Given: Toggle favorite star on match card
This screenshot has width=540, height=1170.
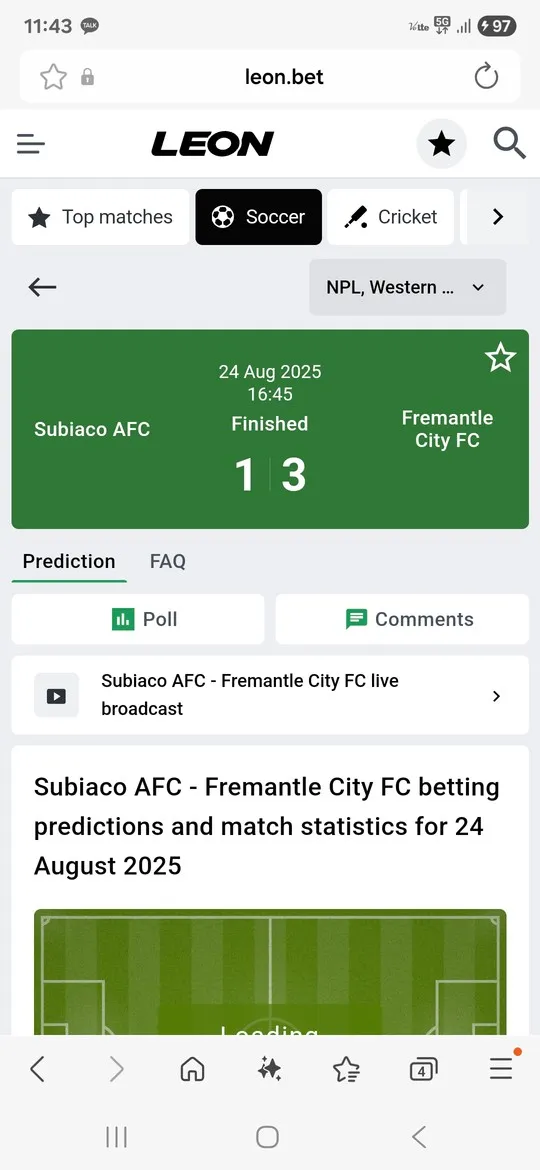Looking at the screenshot, I should coord(500,358).
